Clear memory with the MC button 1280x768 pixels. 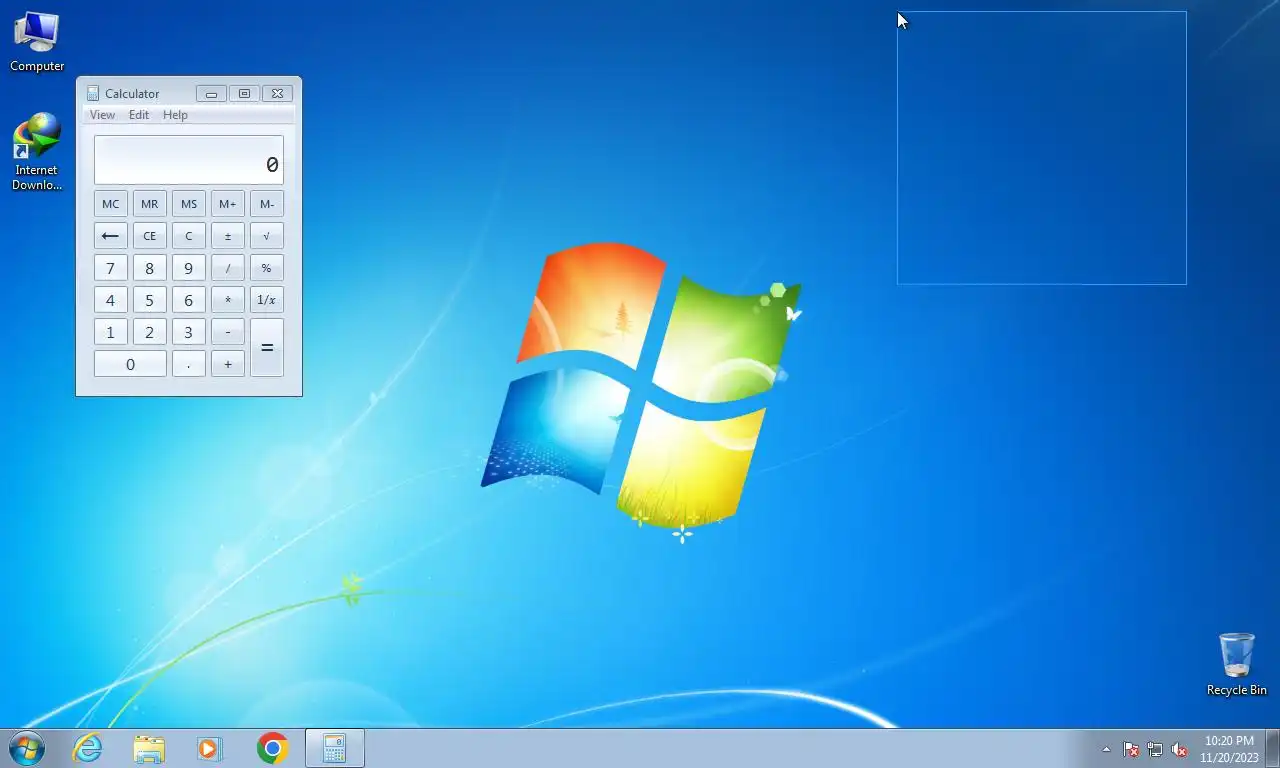point(111,204)
